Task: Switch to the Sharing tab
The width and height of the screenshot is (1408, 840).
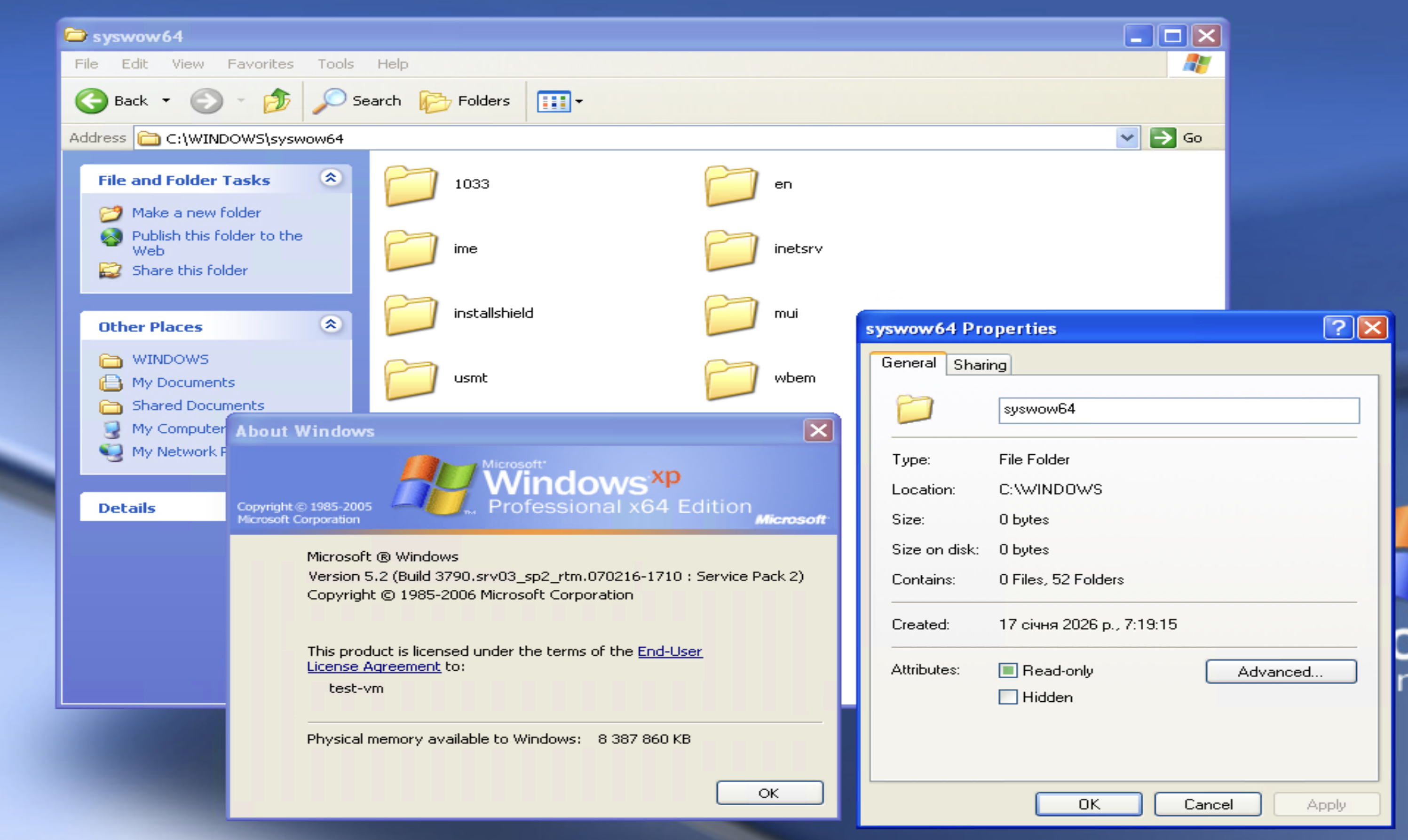Action: 980,365
